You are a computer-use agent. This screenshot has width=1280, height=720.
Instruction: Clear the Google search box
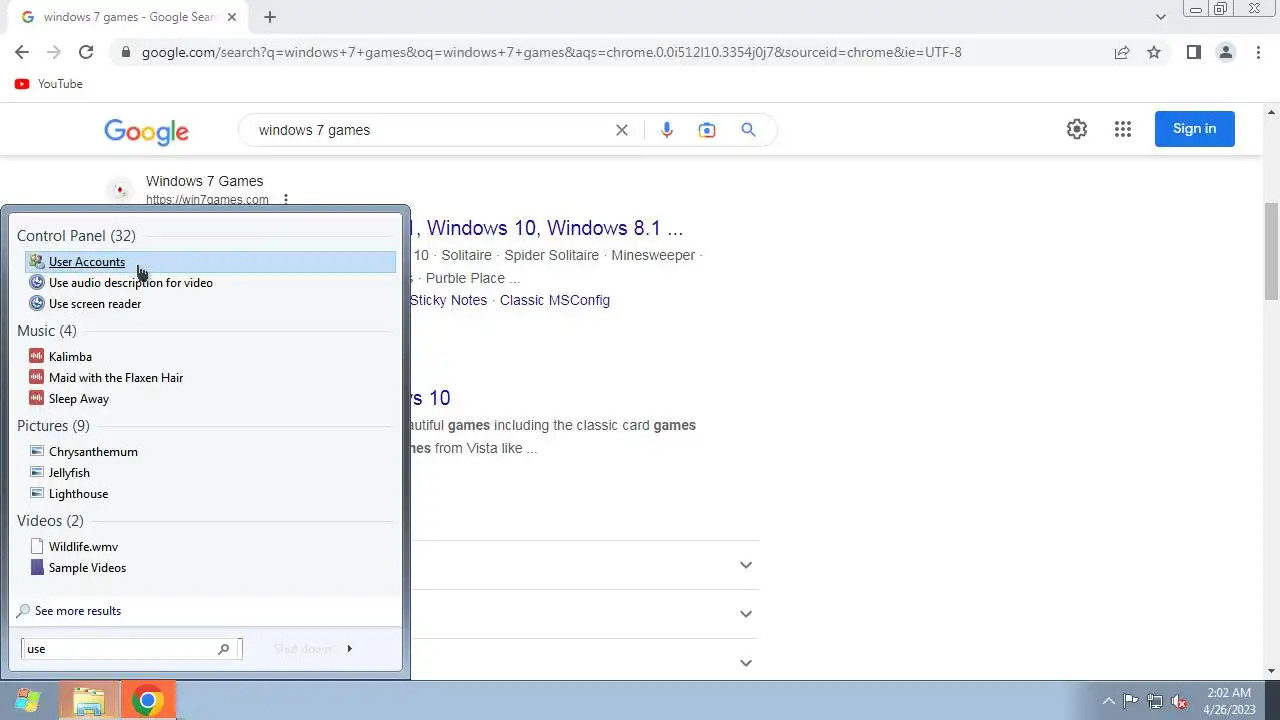tap(621, 130)
